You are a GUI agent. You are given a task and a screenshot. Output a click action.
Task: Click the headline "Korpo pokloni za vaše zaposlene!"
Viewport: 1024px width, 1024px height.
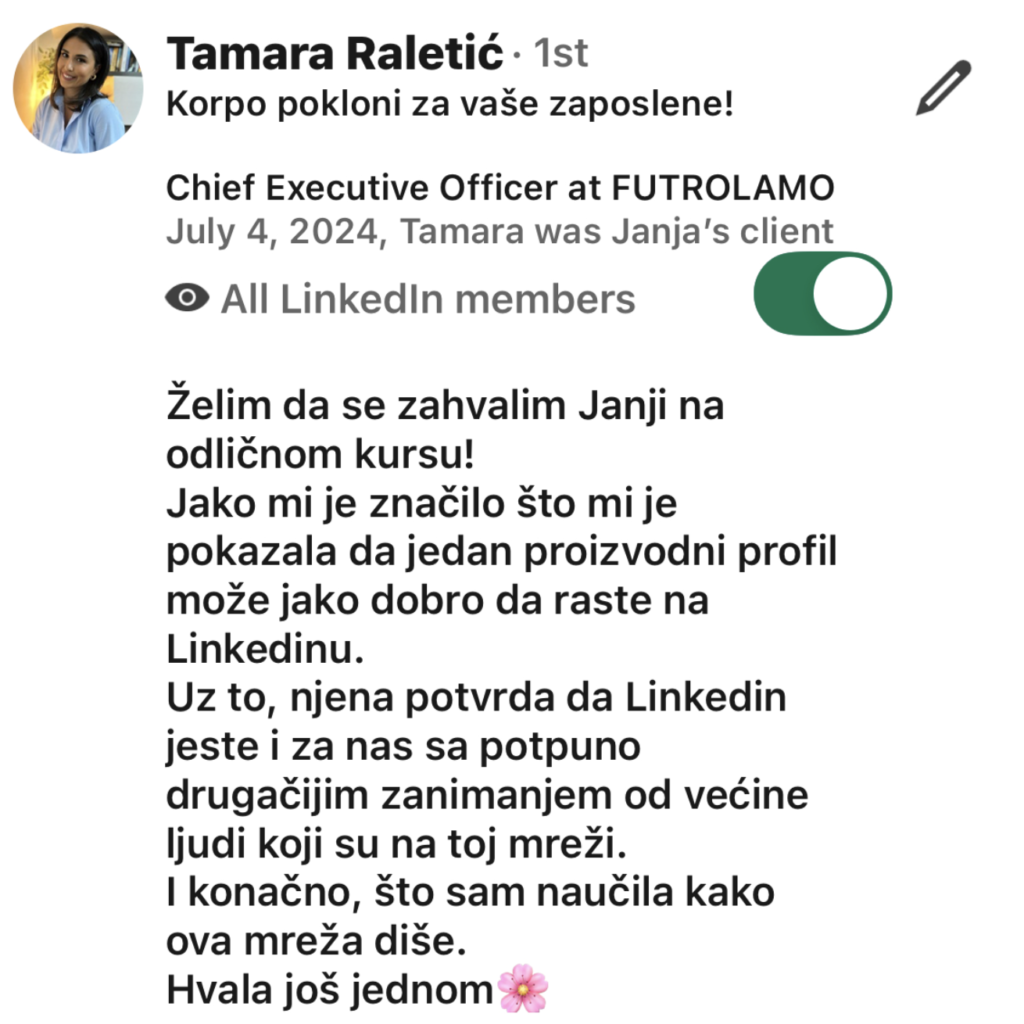450,103
